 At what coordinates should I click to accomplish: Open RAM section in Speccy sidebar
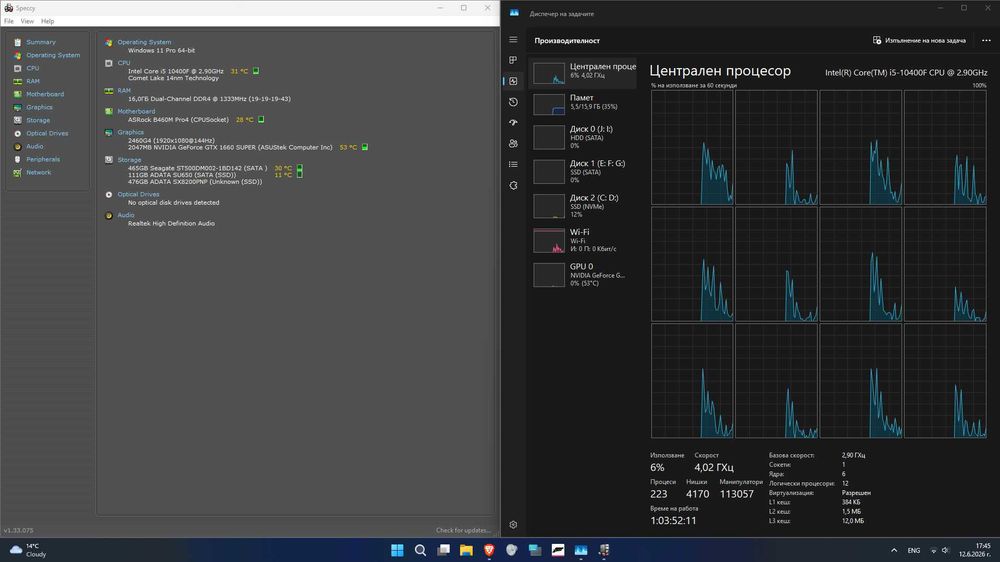coord(33,81)
